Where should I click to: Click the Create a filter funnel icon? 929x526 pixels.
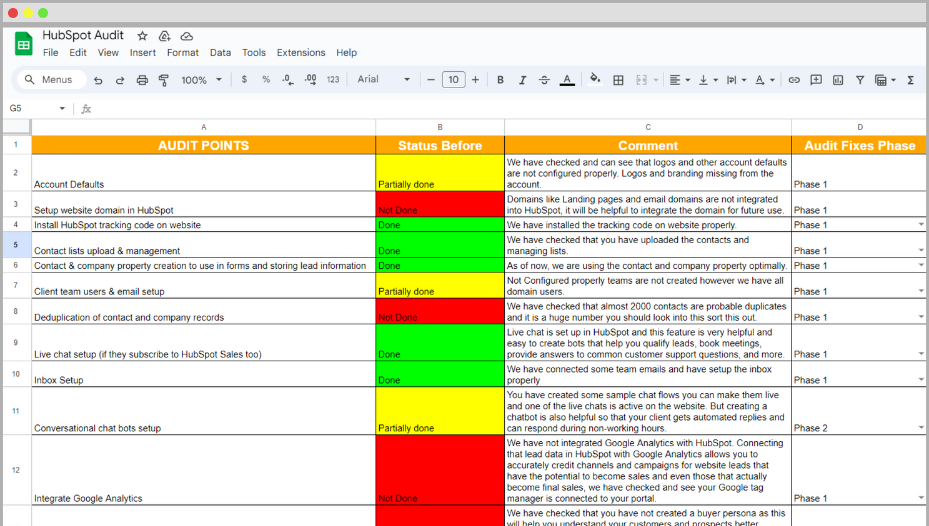860,80
